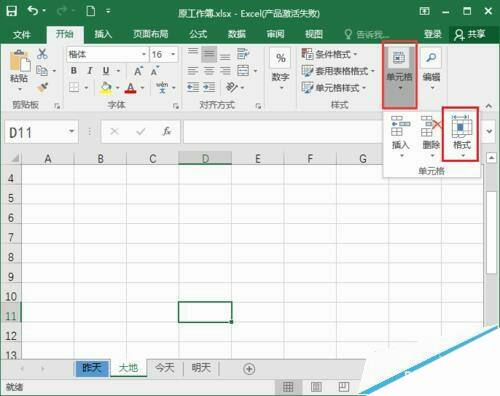Open the text orientation tool

click(231, 88)
